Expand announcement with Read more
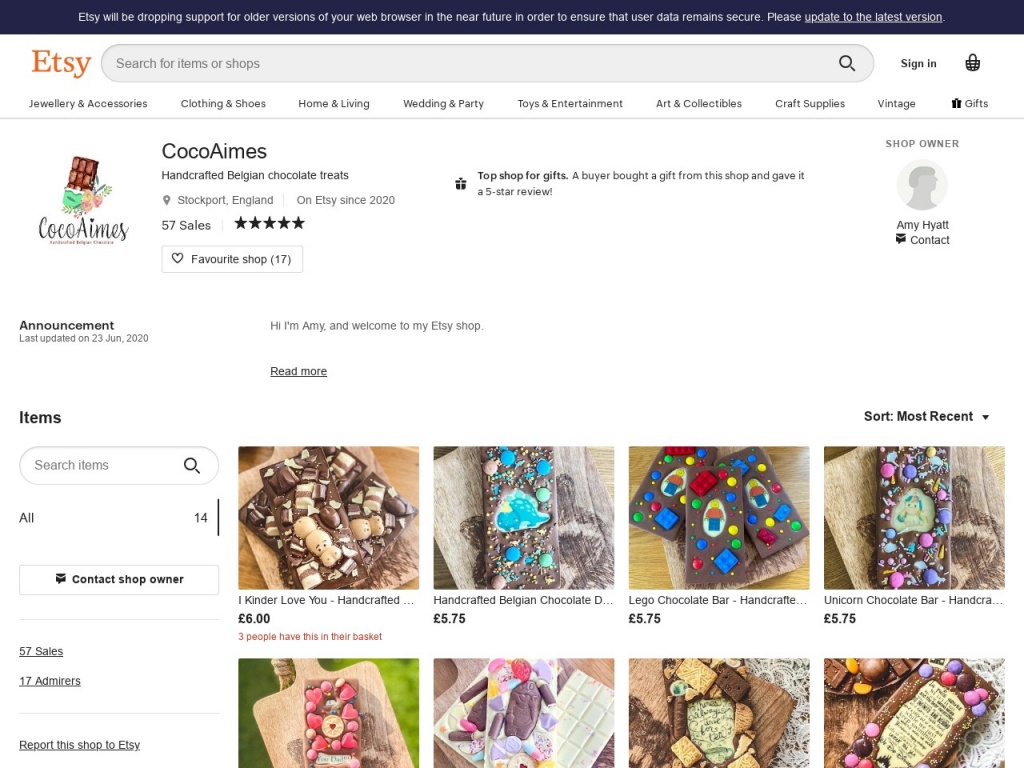The height and width of the screenshot is (768, 1024). pyautogui.click(x=298, y=371)
